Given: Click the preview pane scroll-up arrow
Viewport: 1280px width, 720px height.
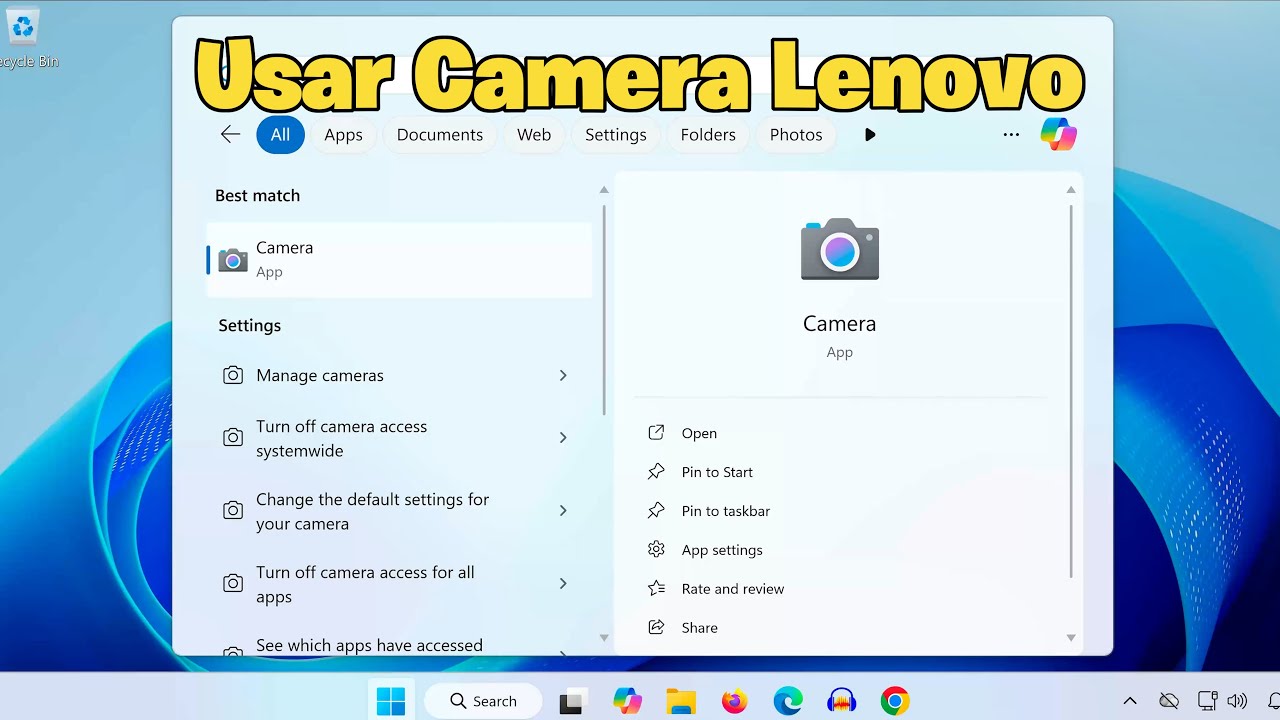Looking at the screenshot, I should point(1071,190).
